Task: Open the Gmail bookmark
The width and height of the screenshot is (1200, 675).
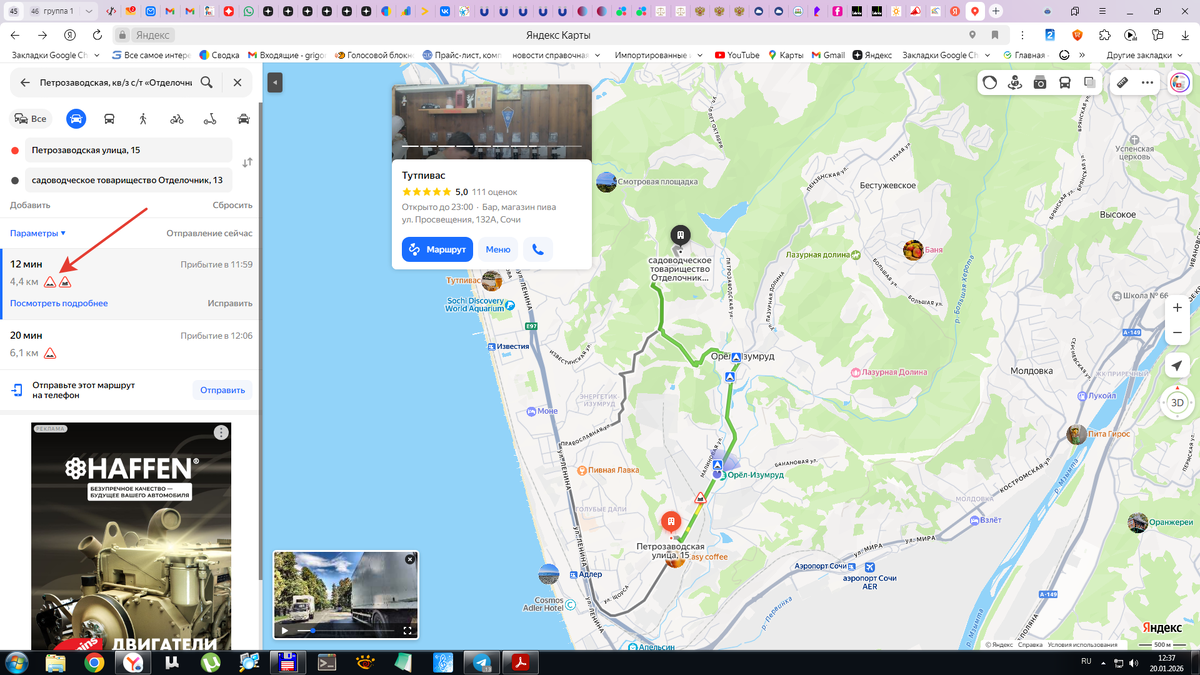Action: [x=828, y=55]
